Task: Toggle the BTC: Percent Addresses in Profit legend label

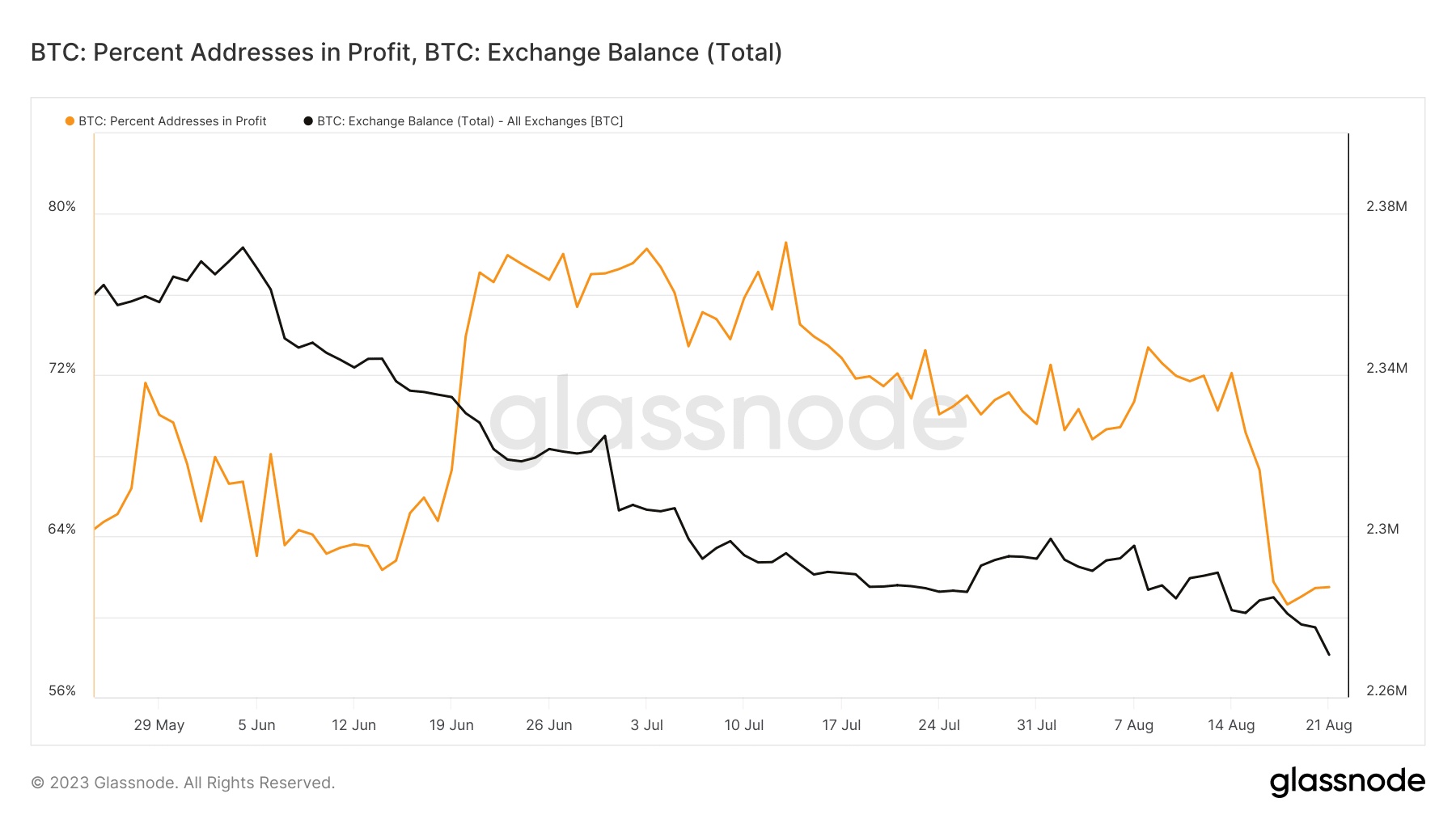Action: click(172, 121)
